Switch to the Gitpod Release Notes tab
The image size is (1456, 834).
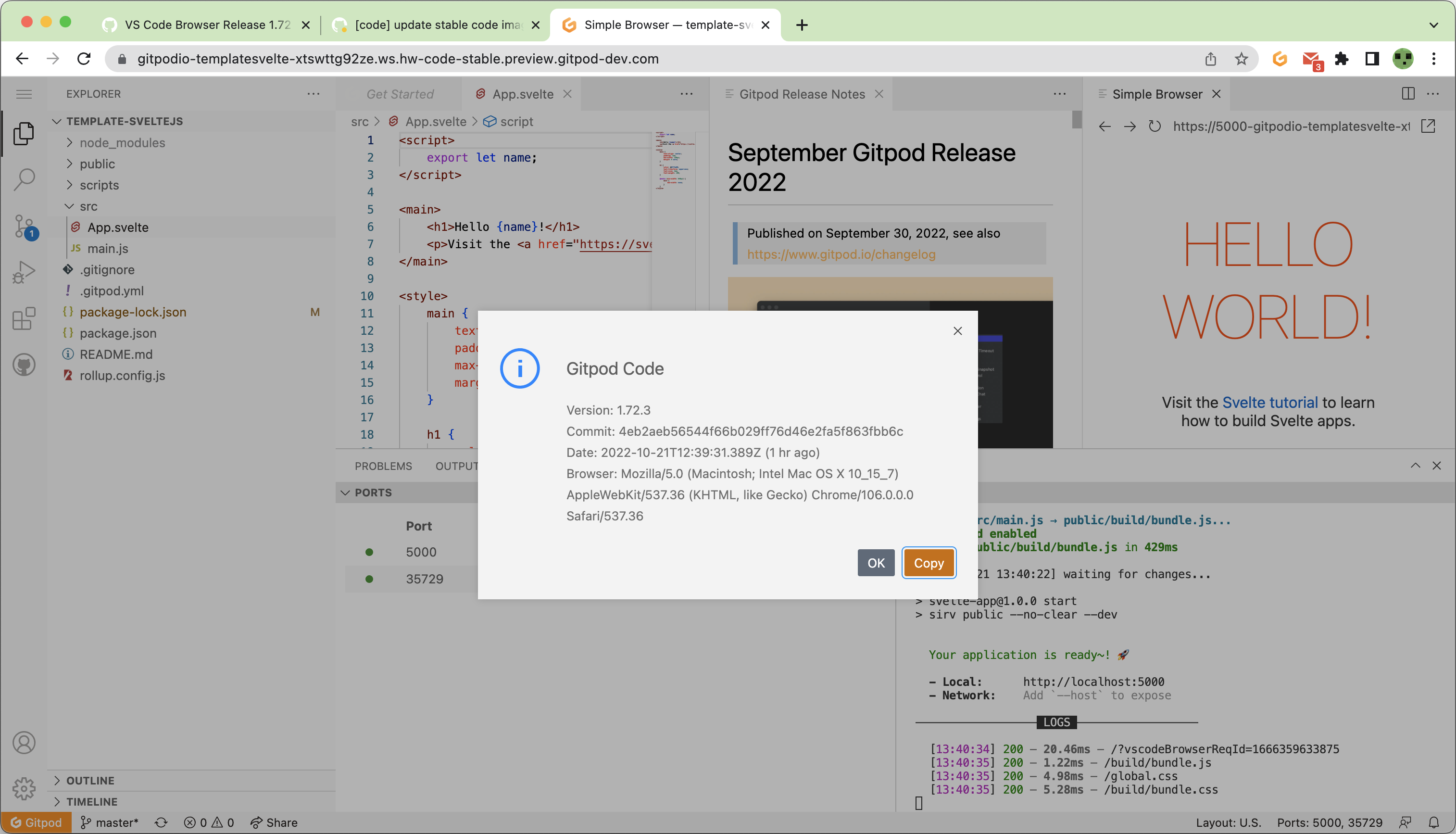(802, 94)
